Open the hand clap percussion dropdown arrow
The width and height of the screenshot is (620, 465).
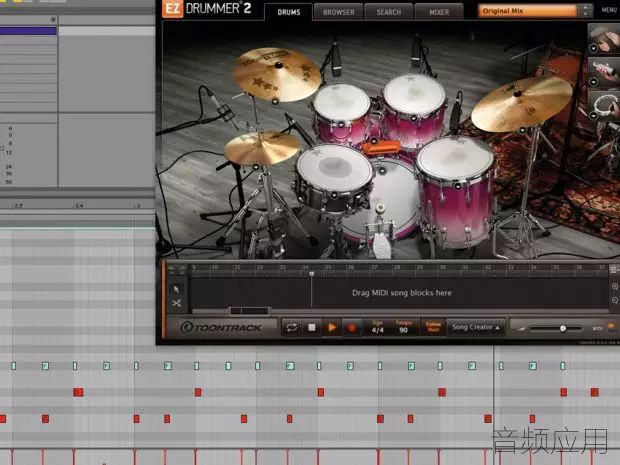pyautogui.click(x=593, y=48)
